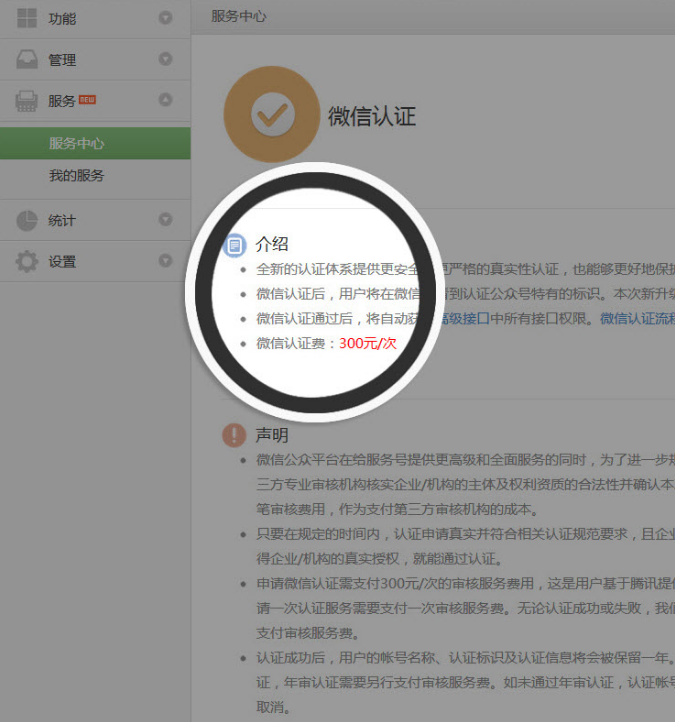The height and width of the screenshot is (722, 675).
Task: Click the 微信认证 heading
Action: [x=372, y=116]
